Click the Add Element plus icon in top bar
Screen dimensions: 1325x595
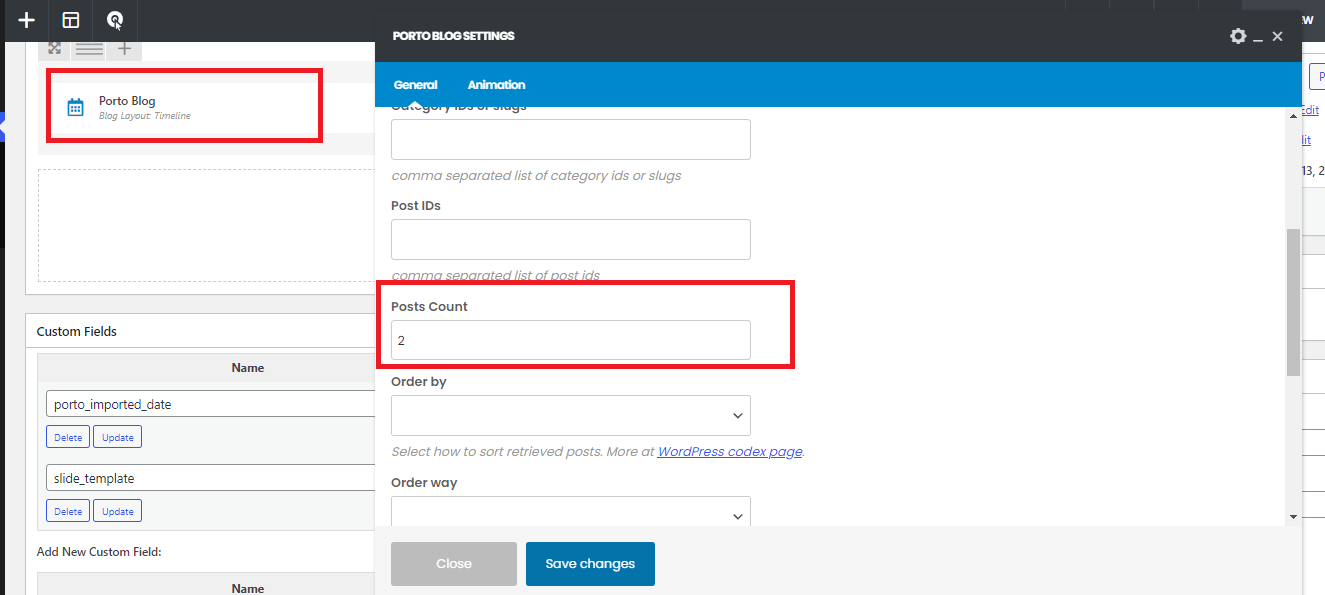coord(27,20)
